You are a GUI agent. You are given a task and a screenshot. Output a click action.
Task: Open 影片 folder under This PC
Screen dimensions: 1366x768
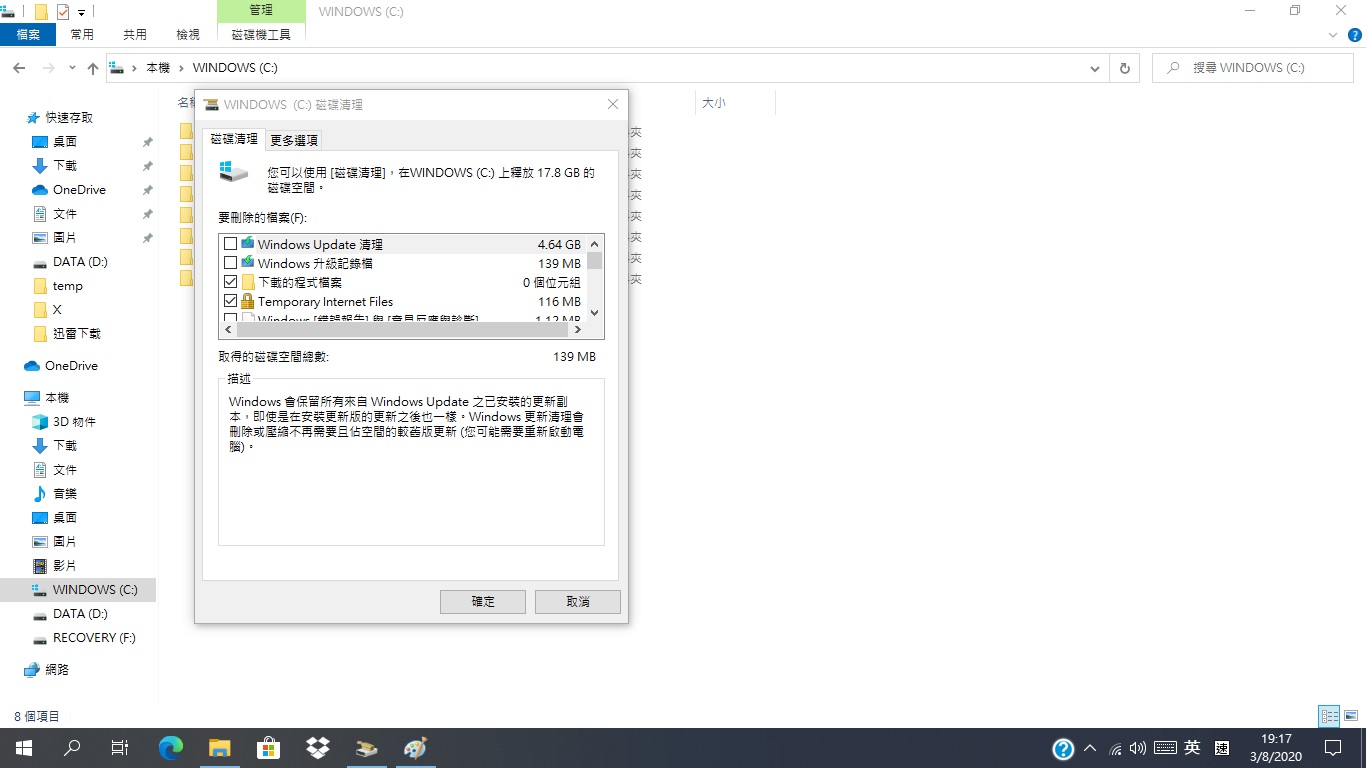coord(65,565)
